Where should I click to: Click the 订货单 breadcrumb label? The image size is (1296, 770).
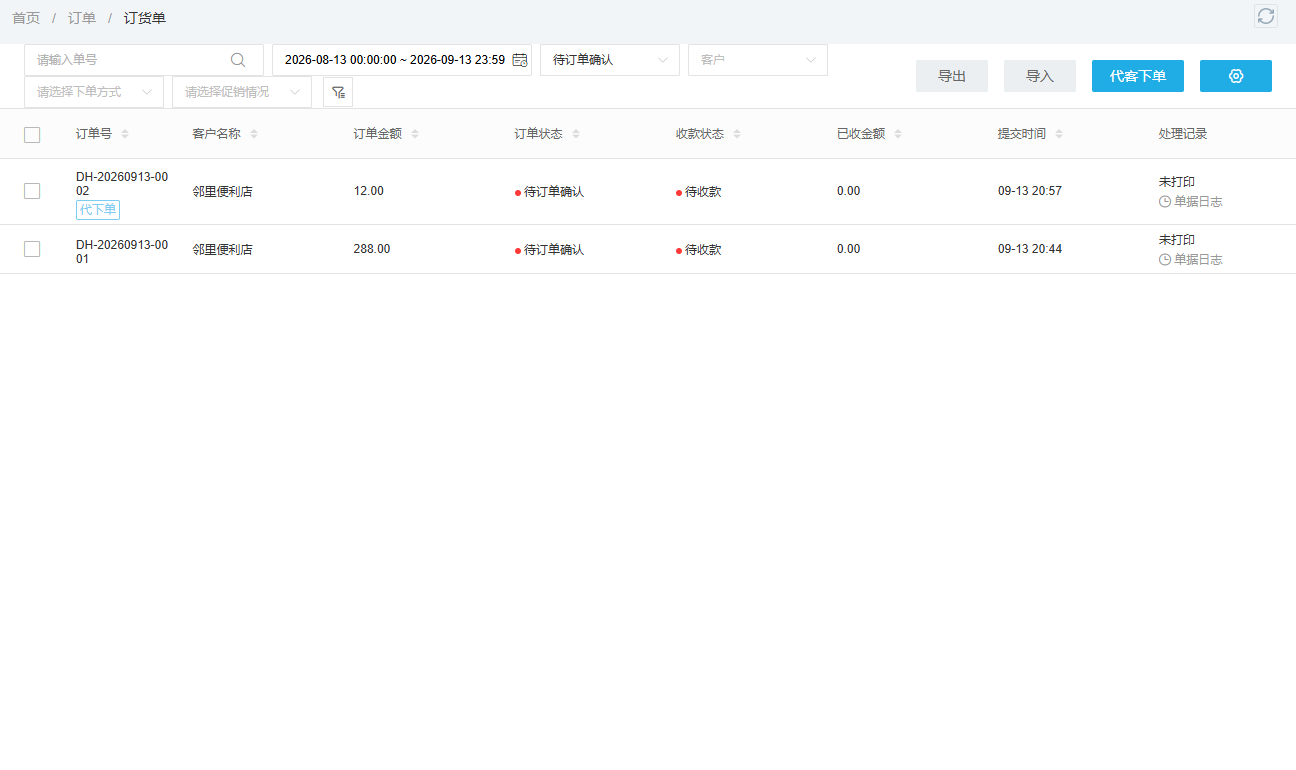[x=145, y=18]
